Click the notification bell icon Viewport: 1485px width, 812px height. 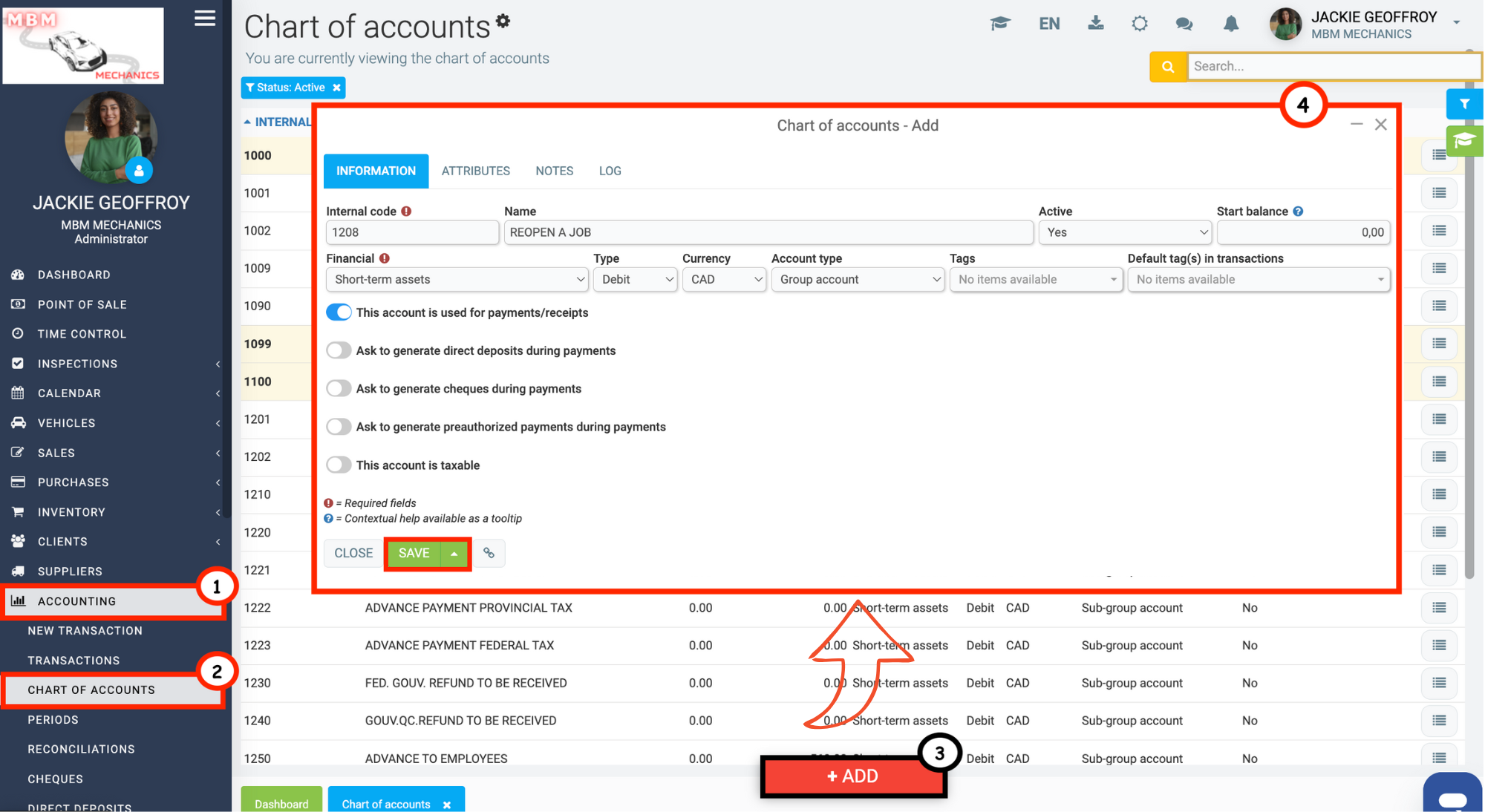coord(1230,24)
